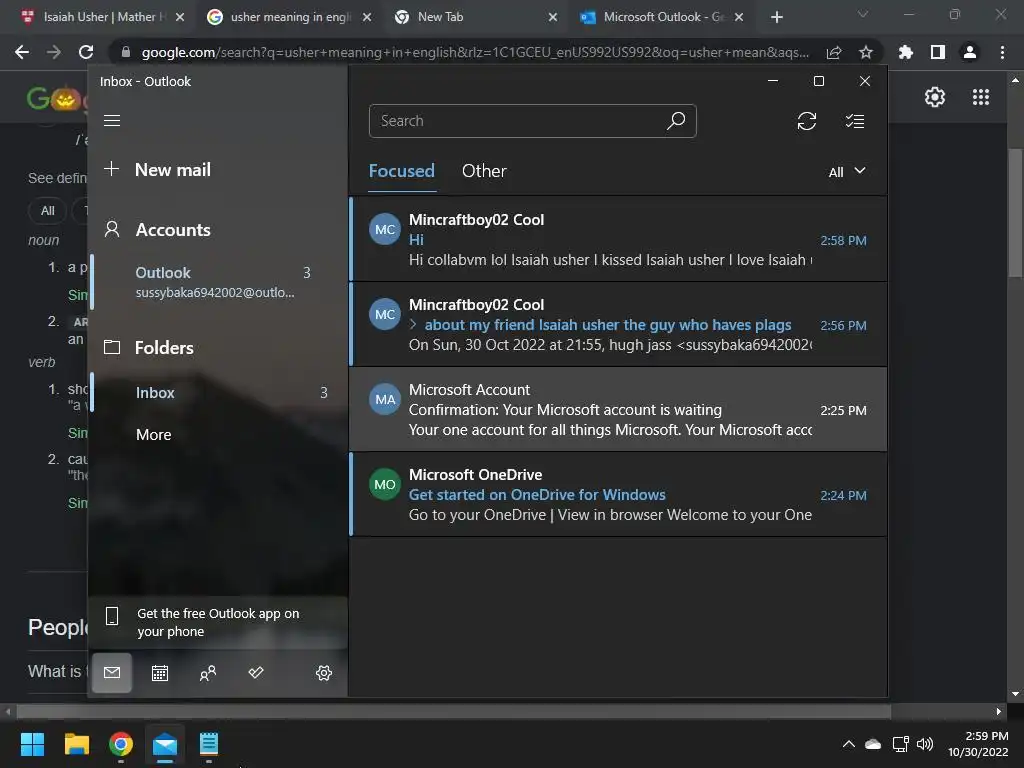Viewport: 1024px width, 768px height.
Task: Click the vertical scrollbar in Chrome
Action: click(x=1015, y=213)
